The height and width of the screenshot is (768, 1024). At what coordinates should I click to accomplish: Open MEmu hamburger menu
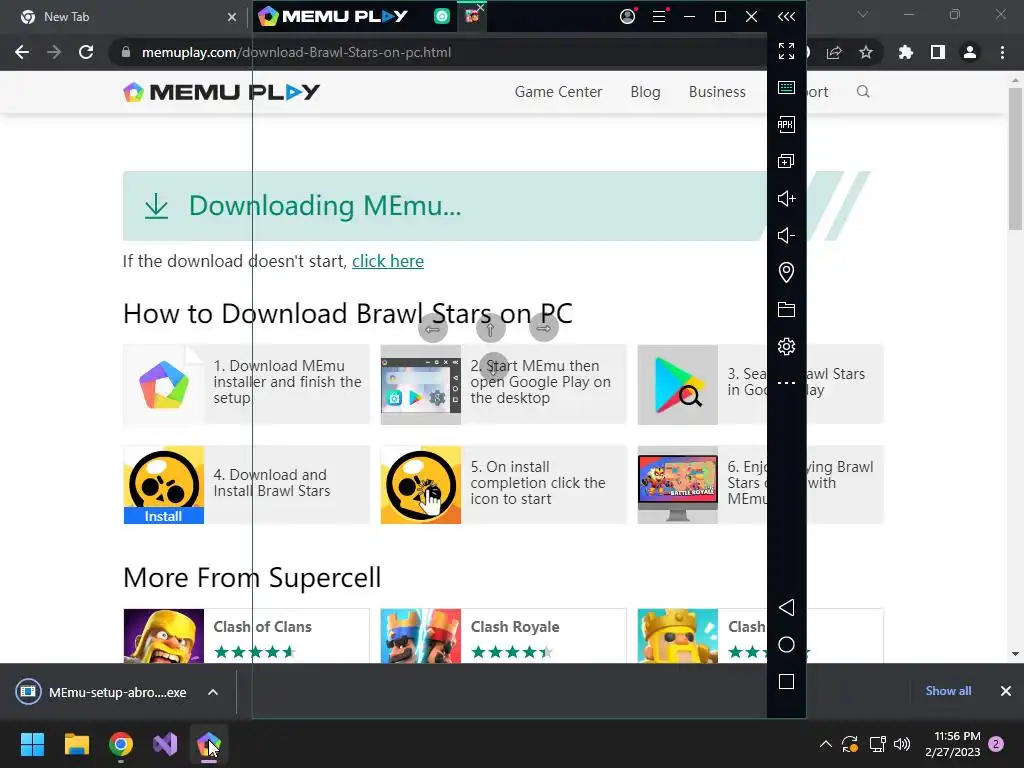click(x=660, y=16)
